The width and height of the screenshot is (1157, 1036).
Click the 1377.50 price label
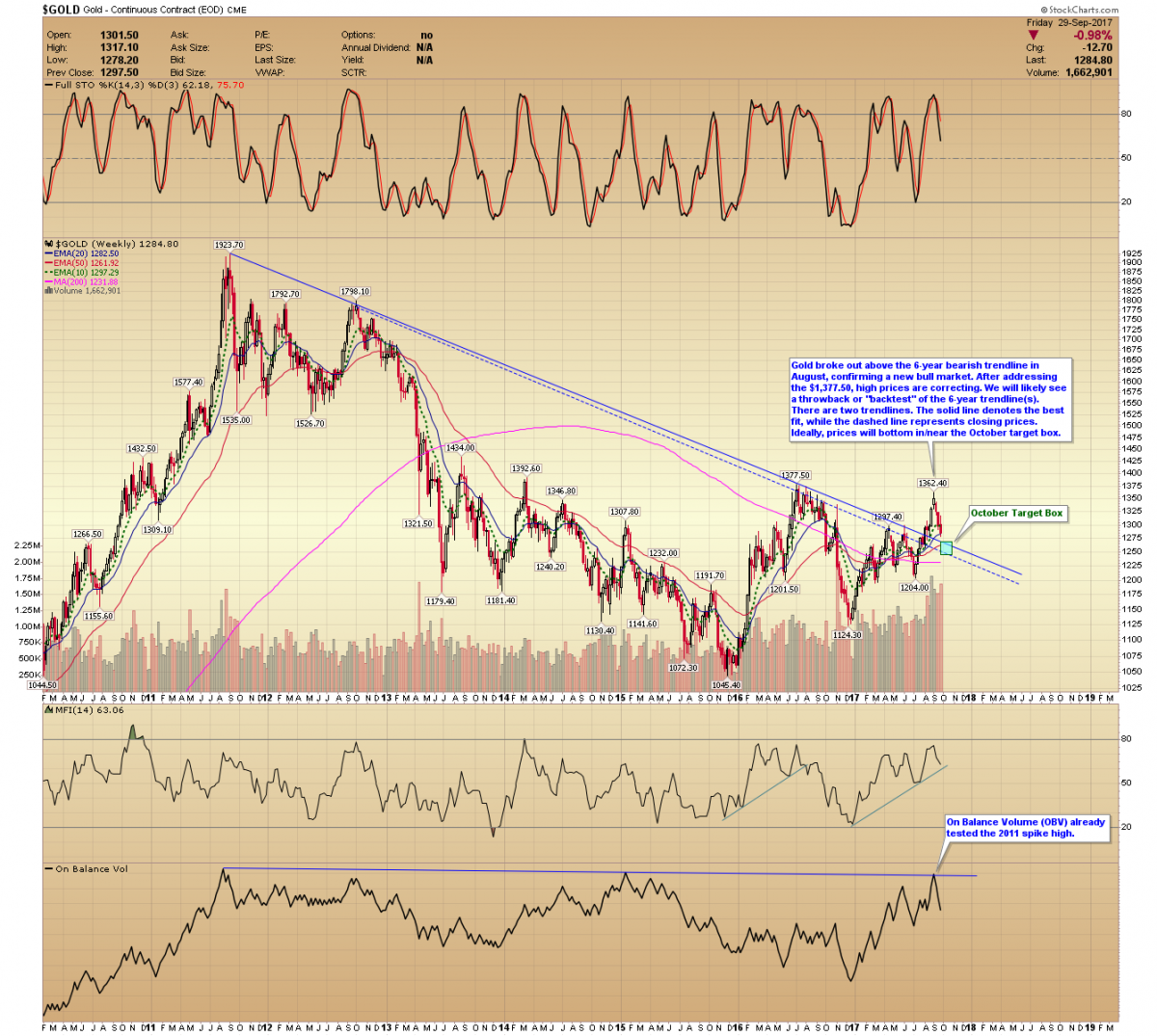pos(794,475)
